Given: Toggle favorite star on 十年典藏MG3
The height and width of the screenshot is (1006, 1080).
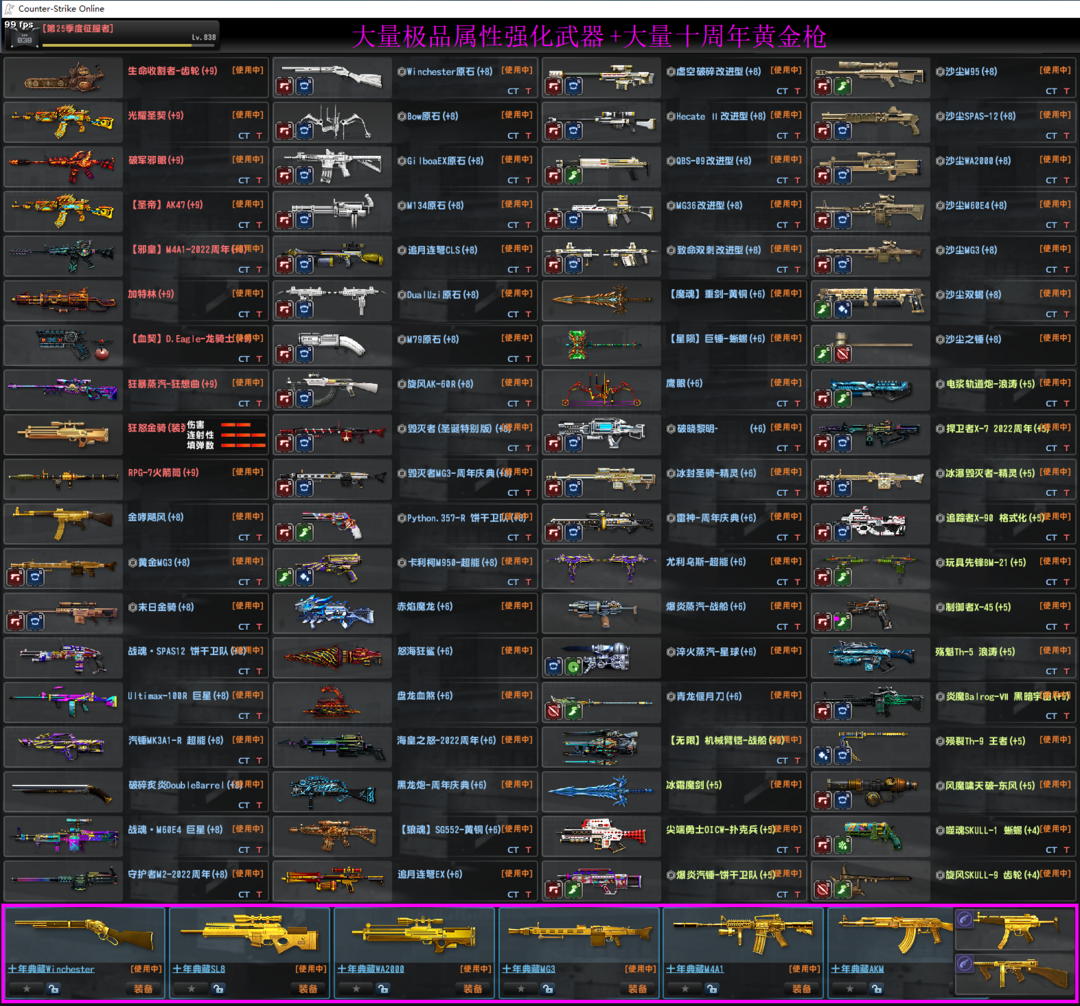Looking at the screenshot, I should 521,989.
